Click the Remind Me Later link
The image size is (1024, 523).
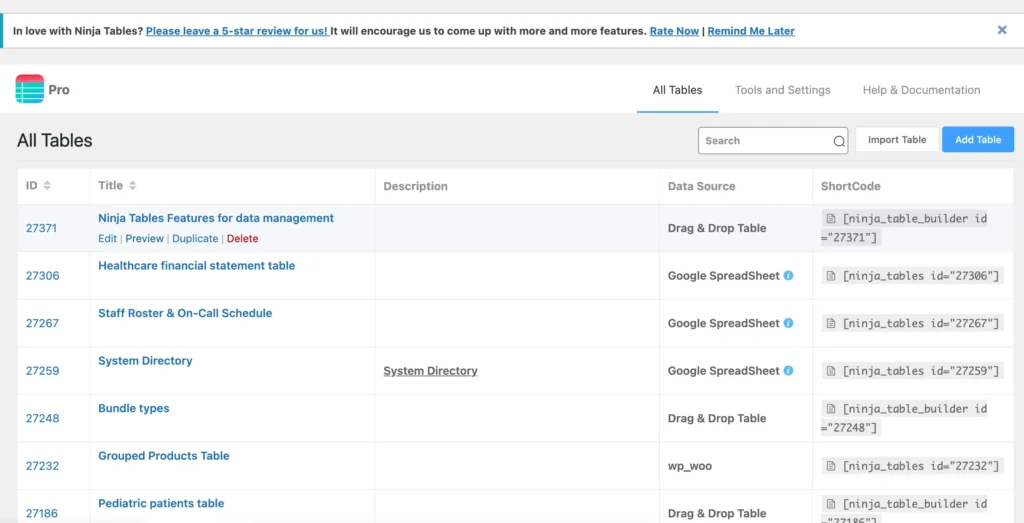point(751,31)
